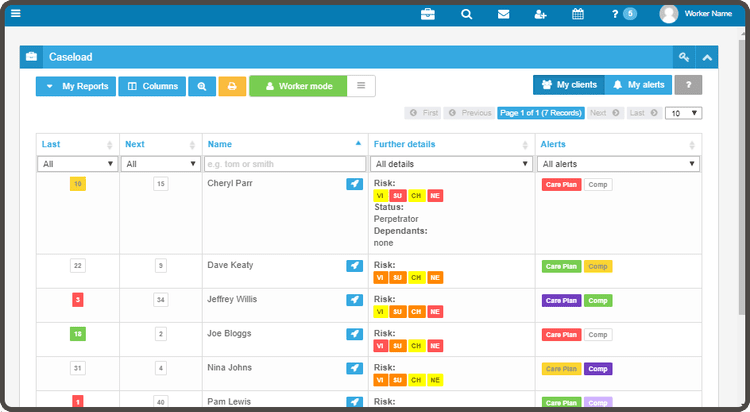The width and height of the screenshot is (750, 412).
Task: Click the Worker Name avatar
Action: pyautogui.click(x=669, y=14)
